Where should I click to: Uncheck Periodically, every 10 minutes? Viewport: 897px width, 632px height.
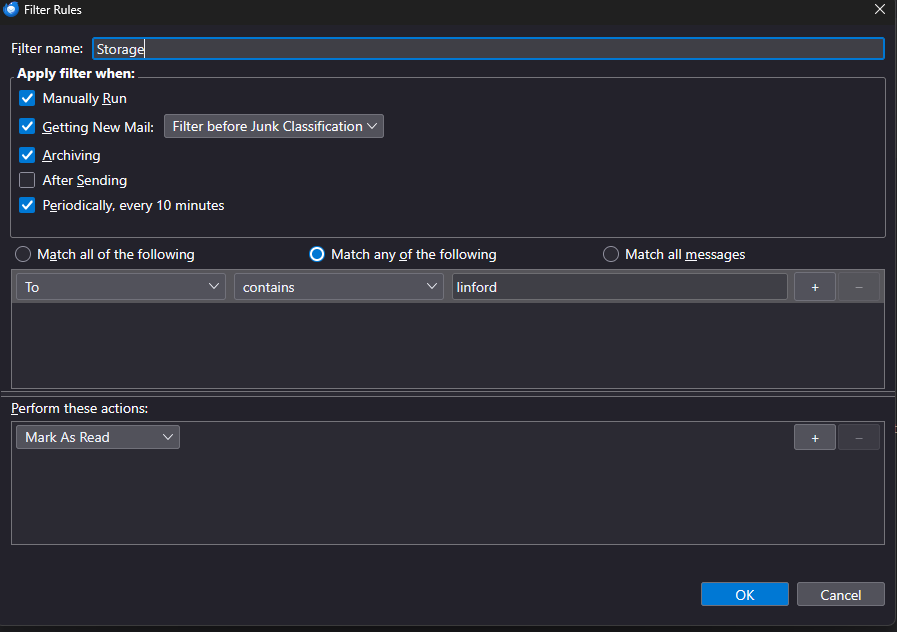tap(27, 205)
